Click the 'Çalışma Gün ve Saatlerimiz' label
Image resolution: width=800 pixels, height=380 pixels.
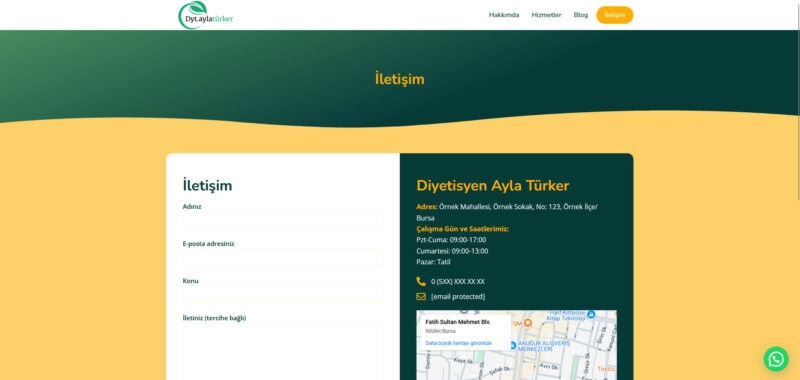(x=463, y=229)
